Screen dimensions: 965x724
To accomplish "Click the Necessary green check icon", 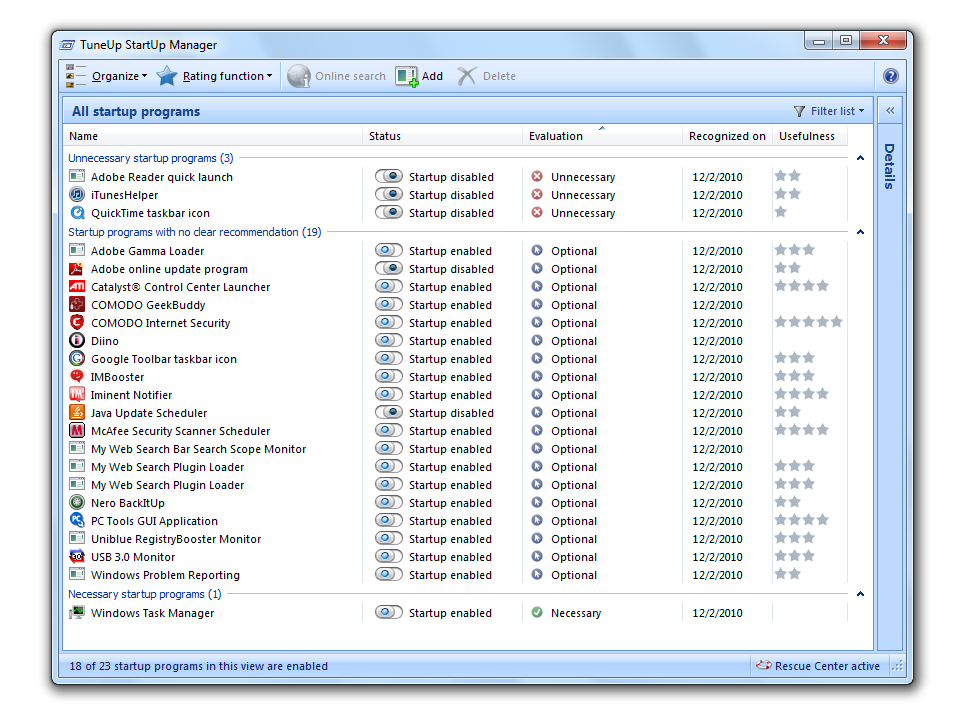I will 537,613.
